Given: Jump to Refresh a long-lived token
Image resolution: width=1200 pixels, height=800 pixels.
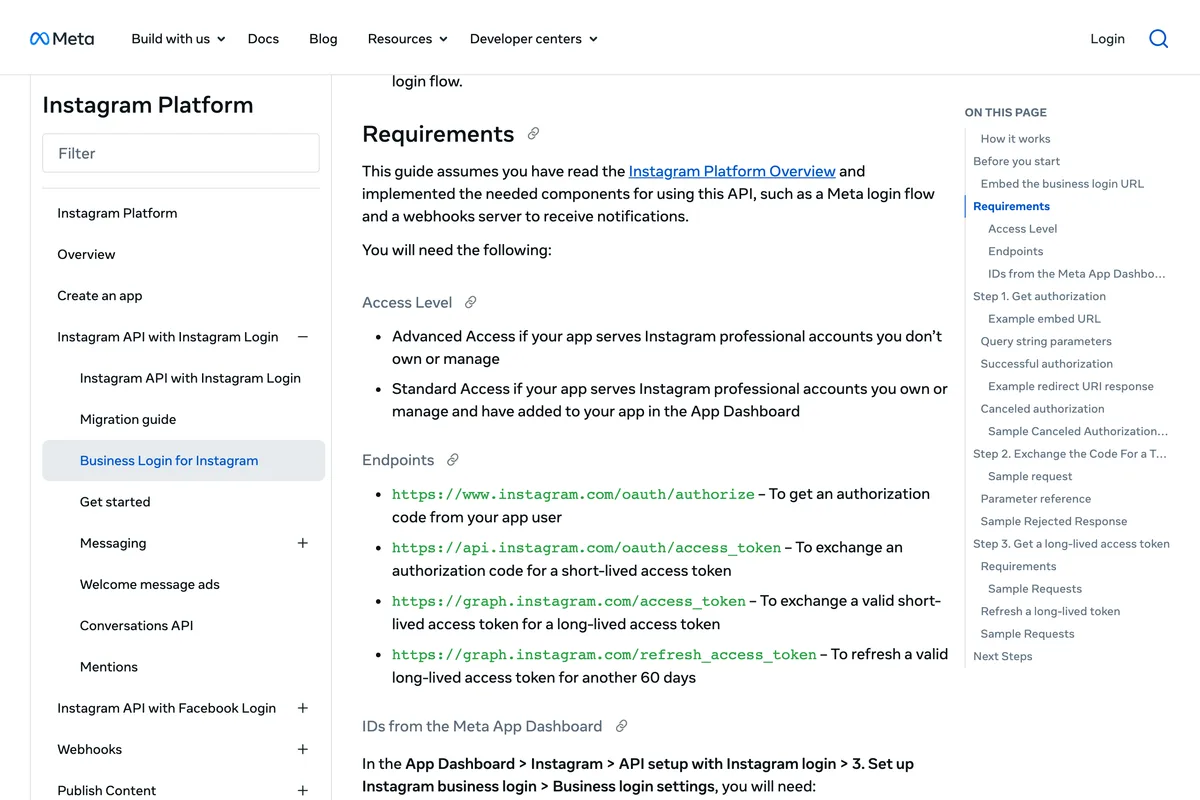Looking at the screenshot, I should (1050, 611).
